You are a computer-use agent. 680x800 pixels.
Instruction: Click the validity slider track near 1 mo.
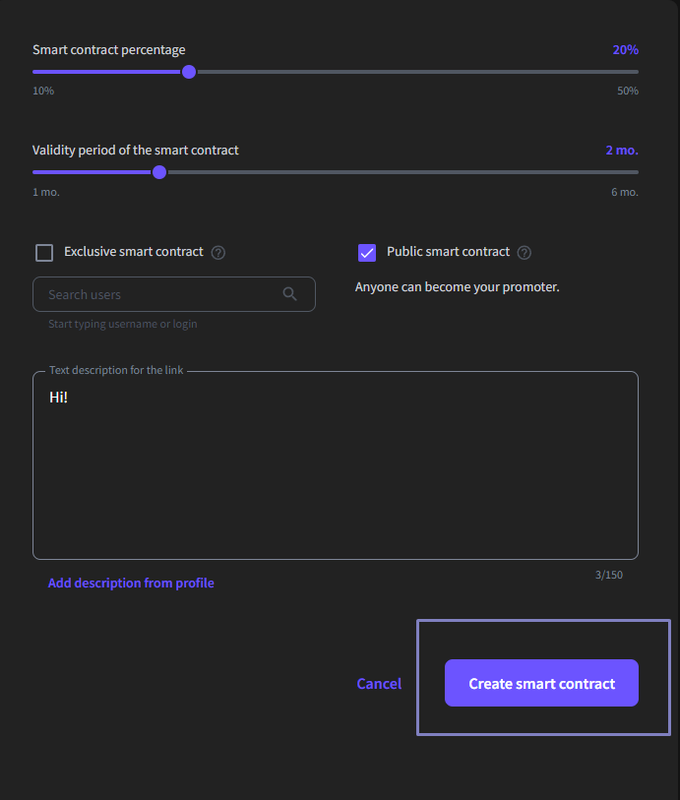pos(41,172)
